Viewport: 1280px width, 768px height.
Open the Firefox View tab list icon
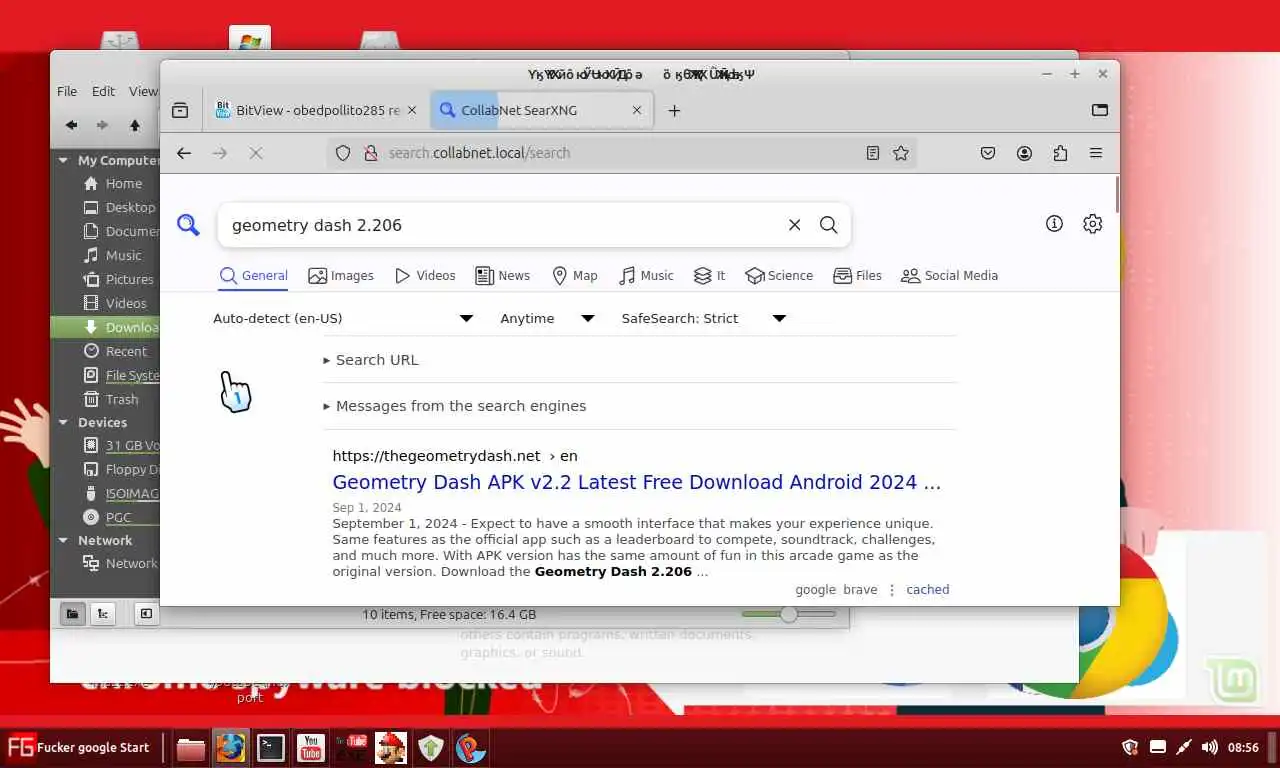click(1100, 110)
